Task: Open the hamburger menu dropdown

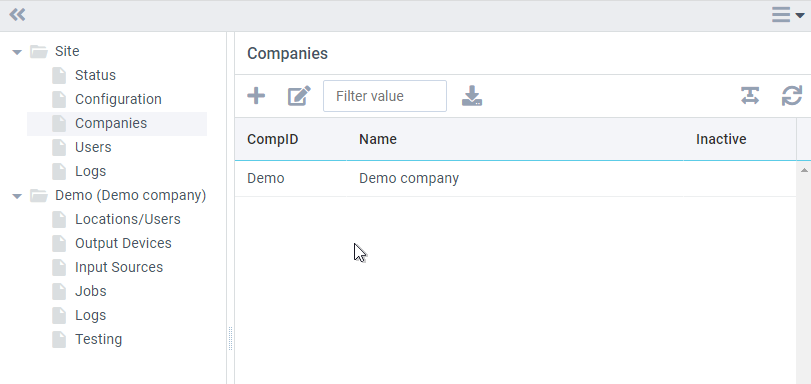Action: (788, 15)
